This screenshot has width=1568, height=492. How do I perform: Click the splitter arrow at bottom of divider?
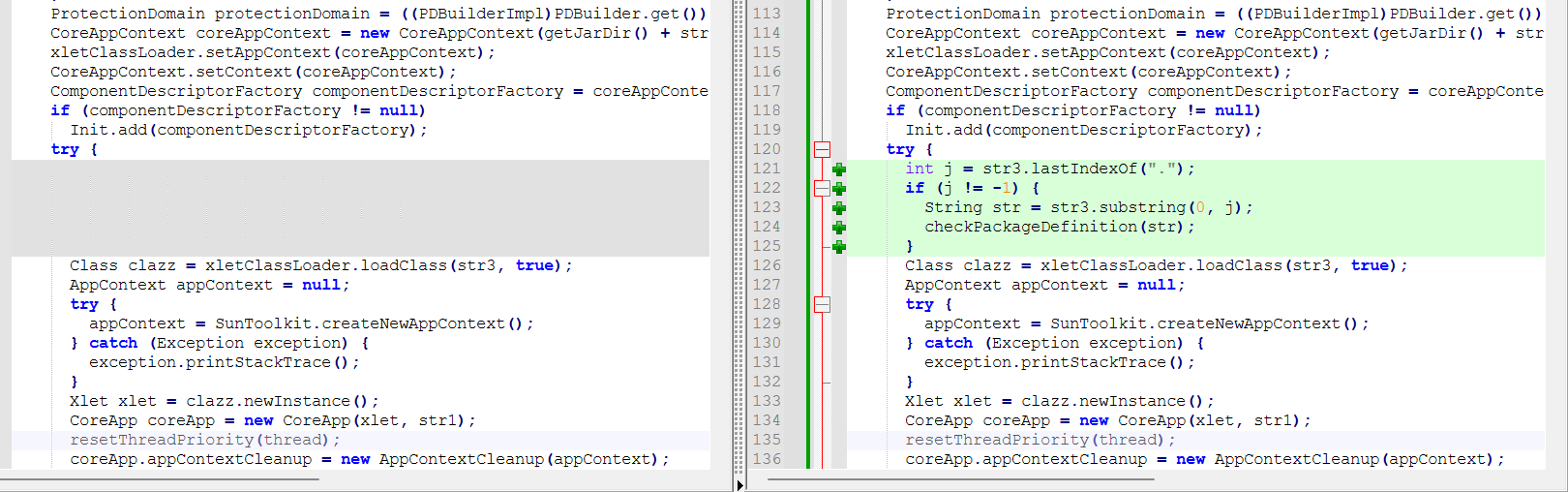click(x=739, y=485)
